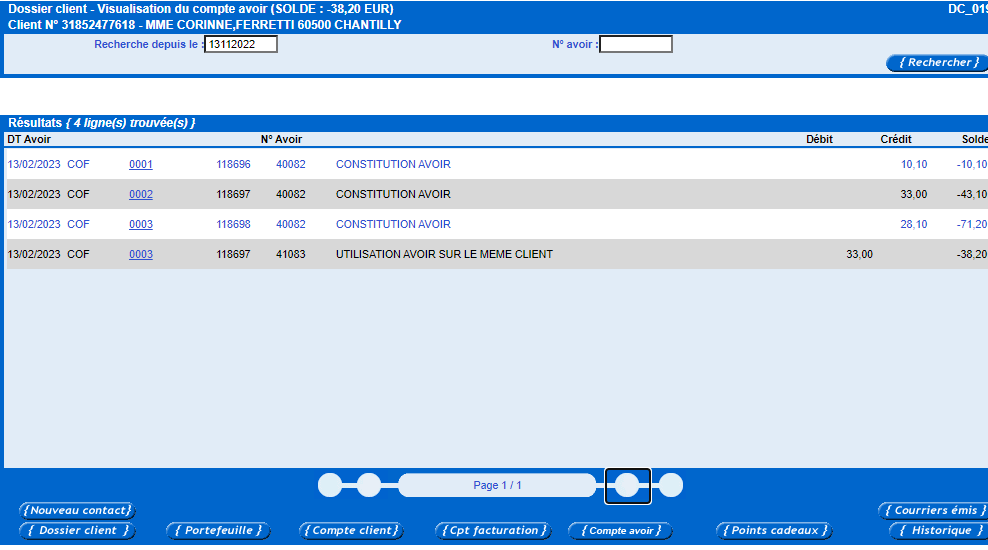Viewport: 988px width, 550px height.
Task: Focus the Recherche depuis le date field
Action: tap(241, 44)
